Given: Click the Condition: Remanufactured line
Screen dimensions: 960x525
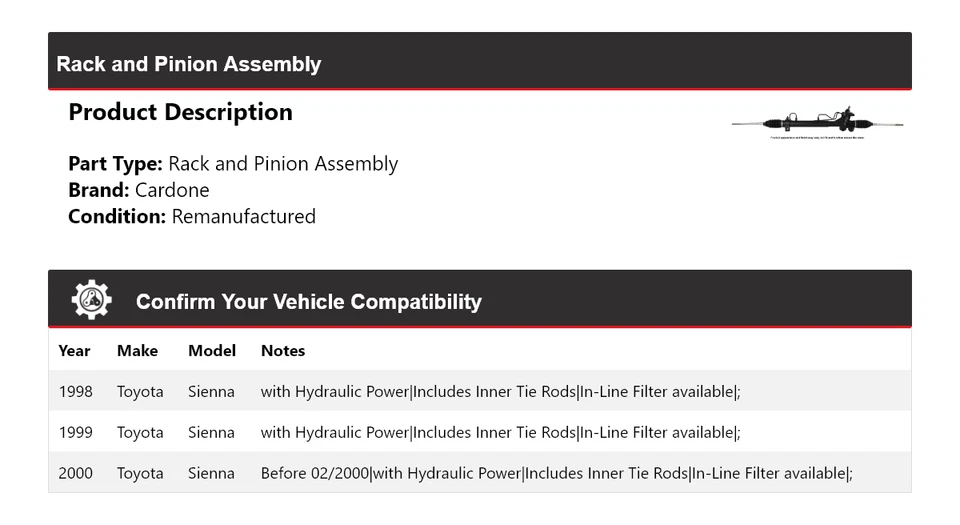Looking at the screenshot, I should pos(192,216).
